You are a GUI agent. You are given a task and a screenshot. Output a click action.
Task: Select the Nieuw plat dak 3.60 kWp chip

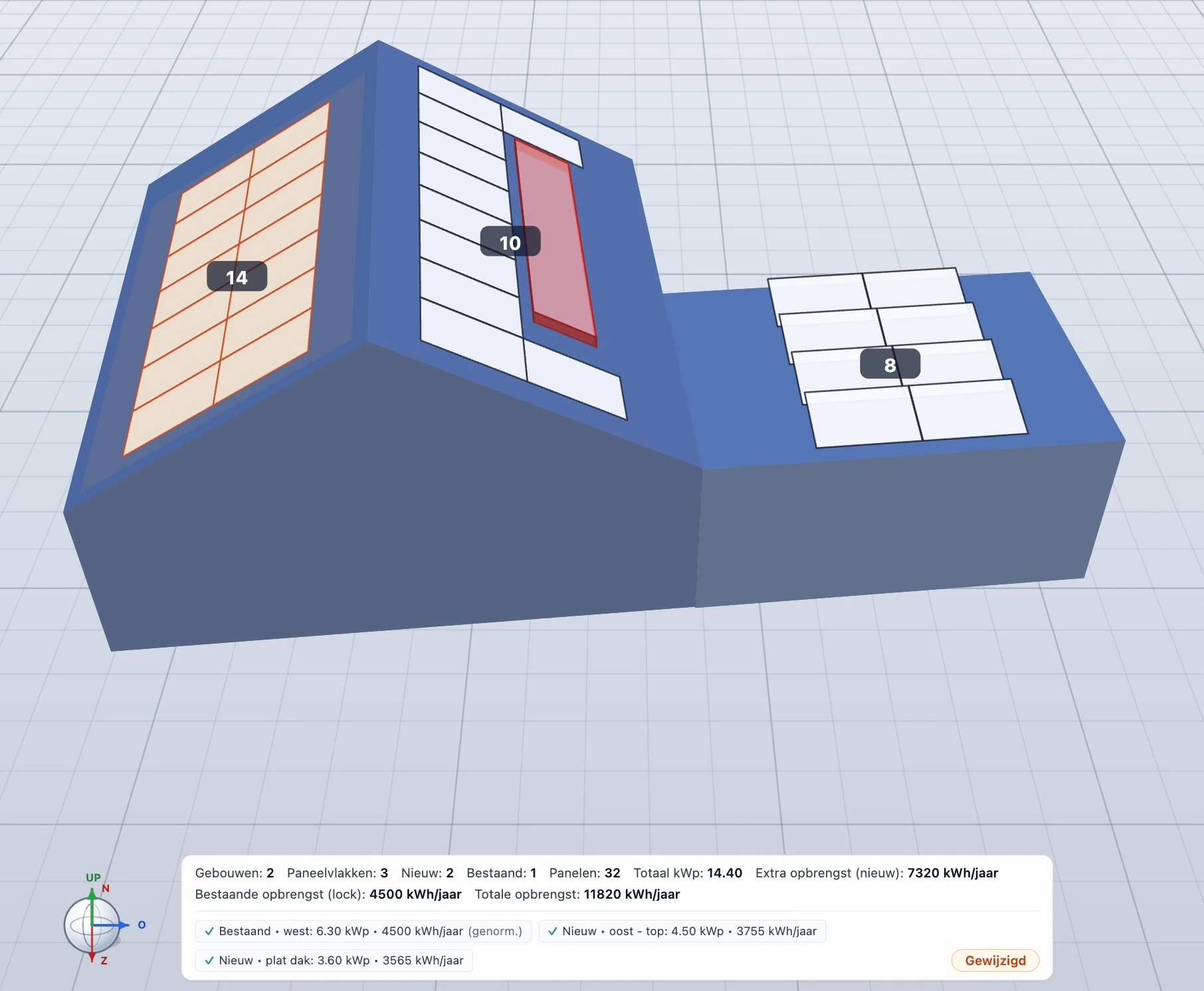[x=334, y=960]
